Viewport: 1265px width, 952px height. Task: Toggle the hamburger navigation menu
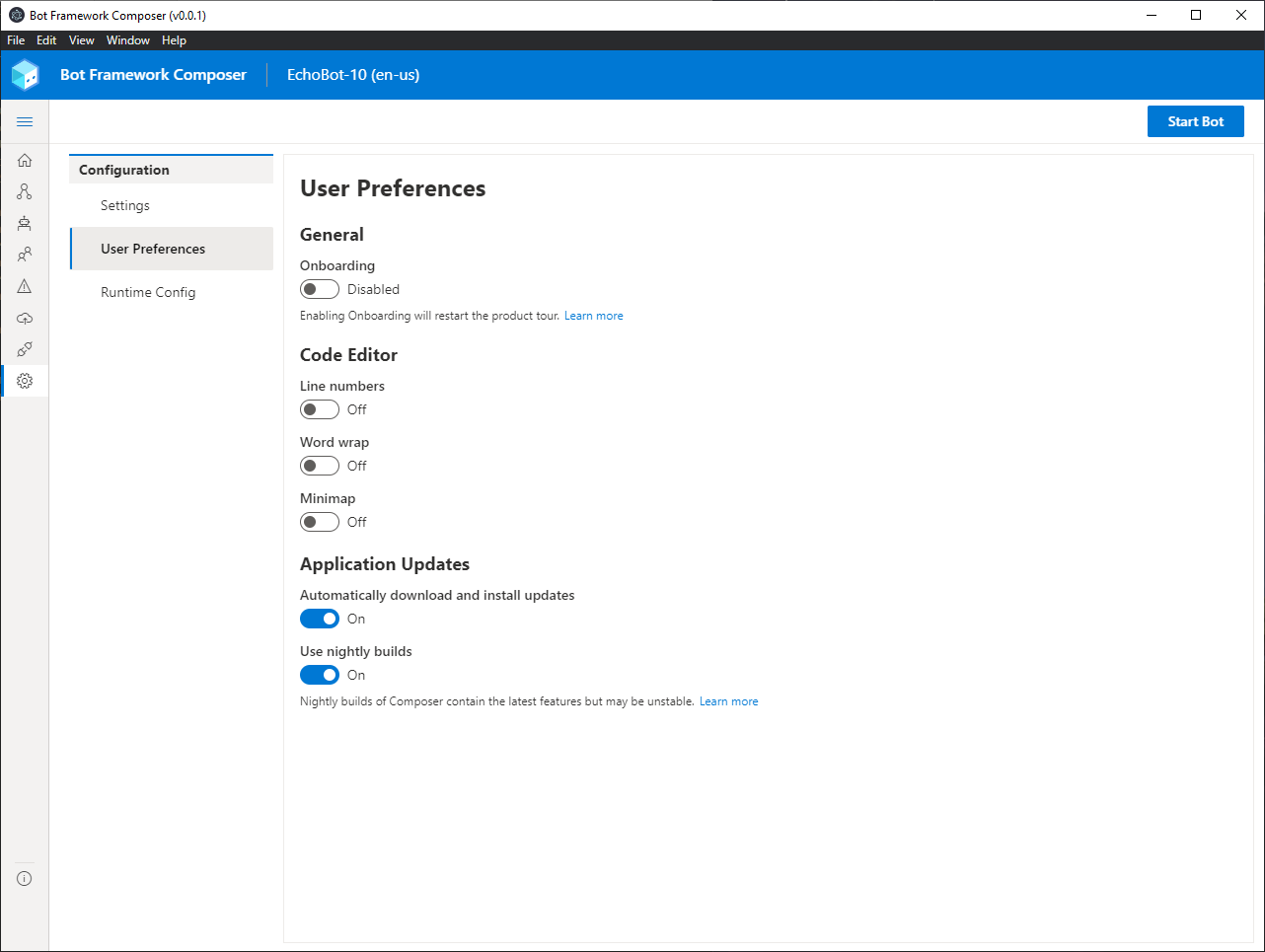point(25,121)
